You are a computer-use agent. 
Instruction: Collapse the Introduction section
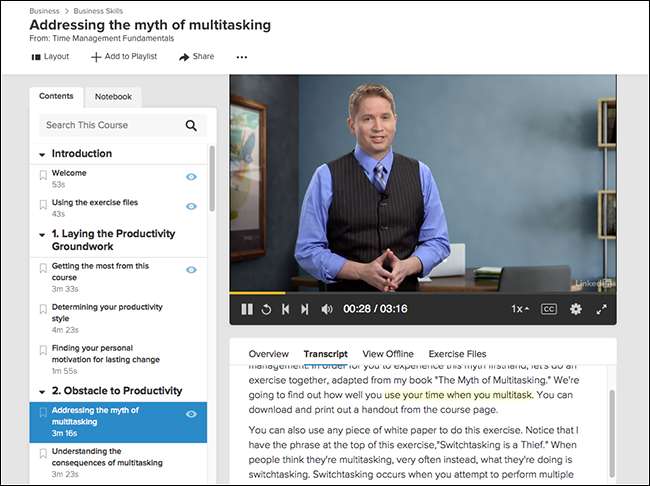pyautogui.click(x=42, y=154)
